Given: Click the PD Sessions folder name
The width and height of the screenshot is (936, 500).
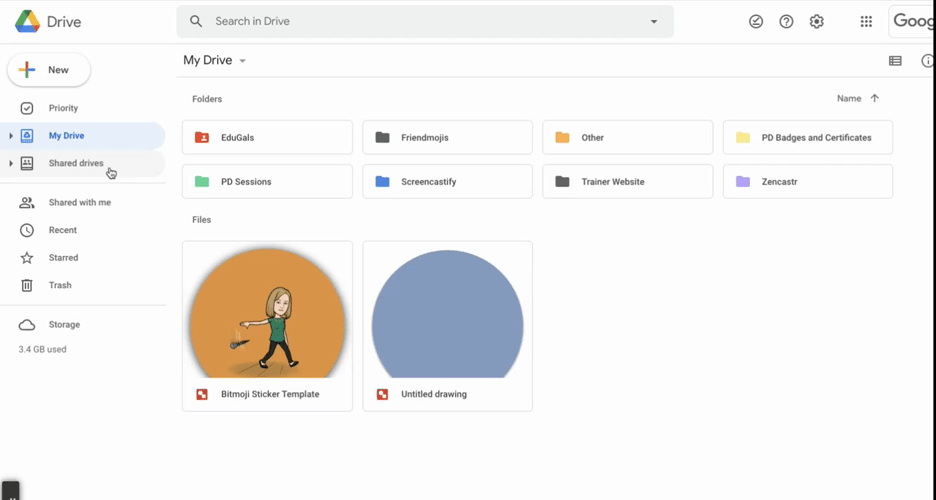Looking at the screenshot, I should click(246, 181).
